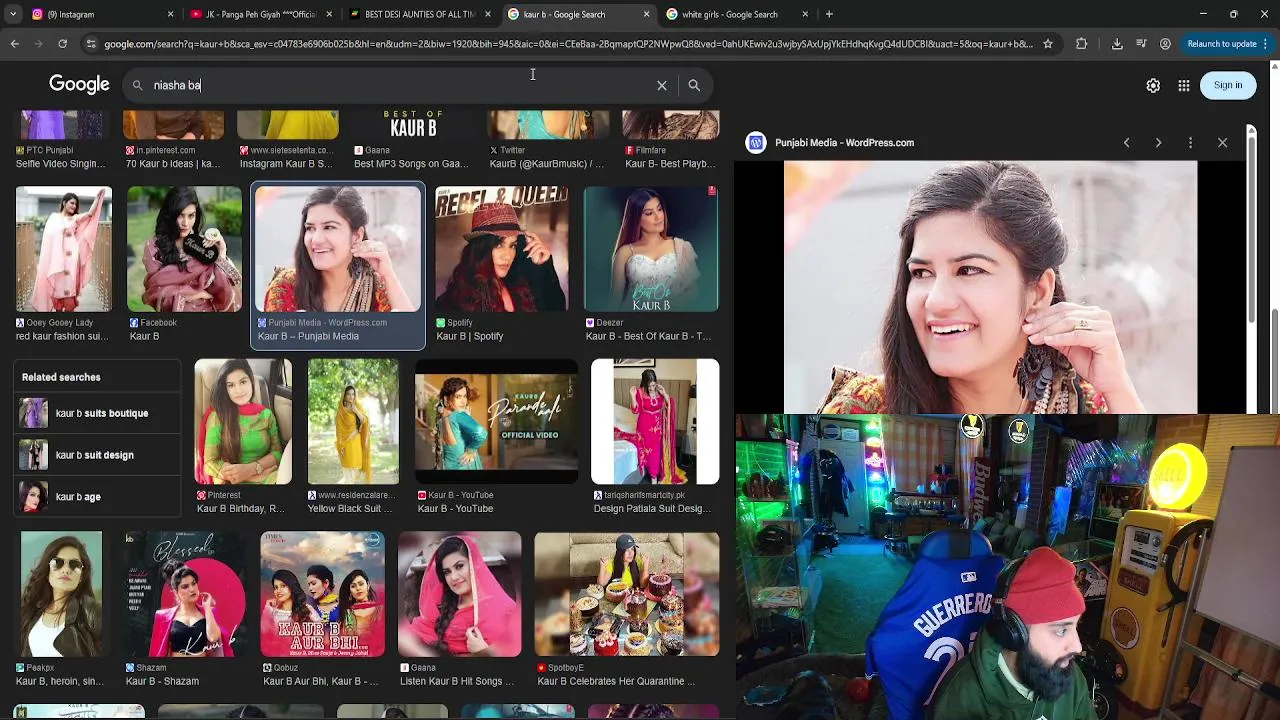1280x720 pixels.
Task: Open Kaur B - Shazam image result
Action: point(185,594)
